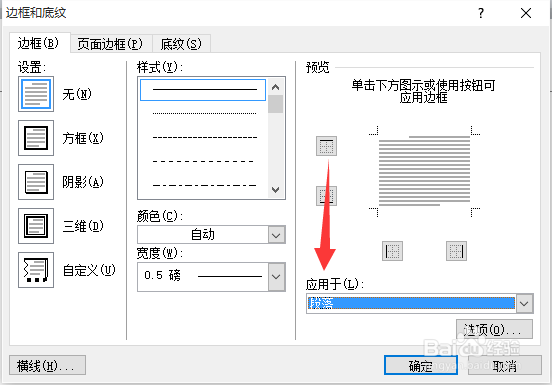
Task: Toggle the top border button in preview
Action: pos(326,146)
